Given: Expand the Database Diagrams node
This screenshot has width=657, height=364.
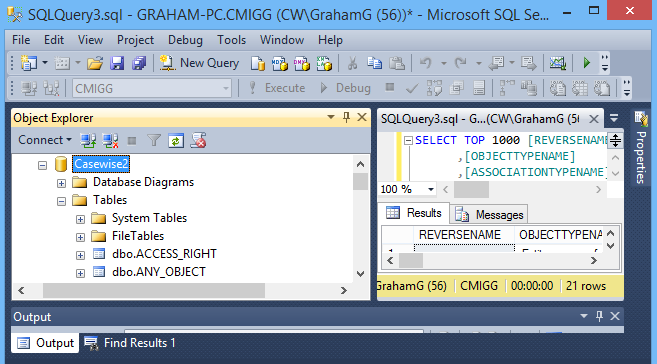Looking at the screenshot, I should point(61,183).
